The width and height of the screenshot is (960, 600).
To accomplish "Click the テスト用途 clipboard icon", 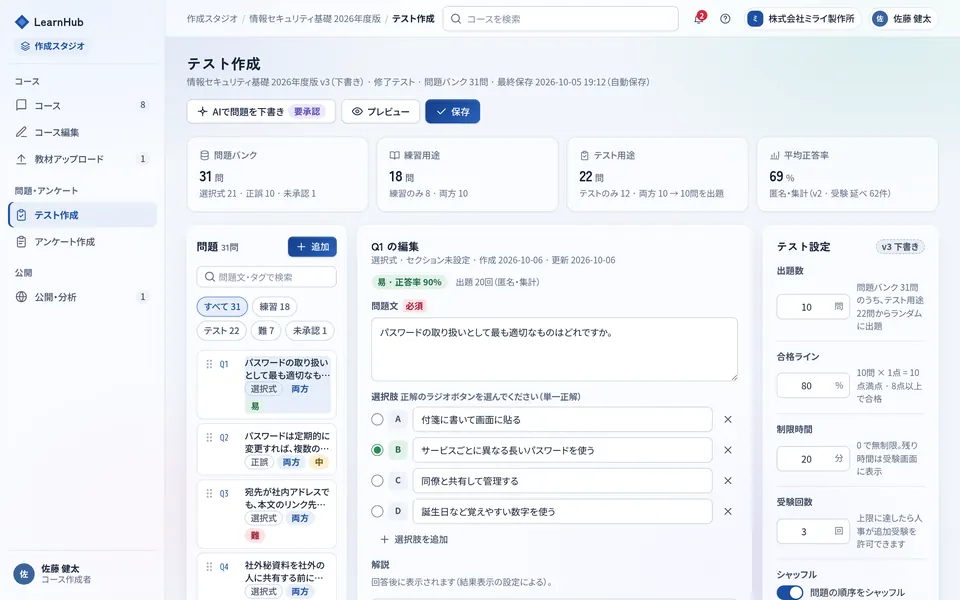I will click(x=584, y=156).
